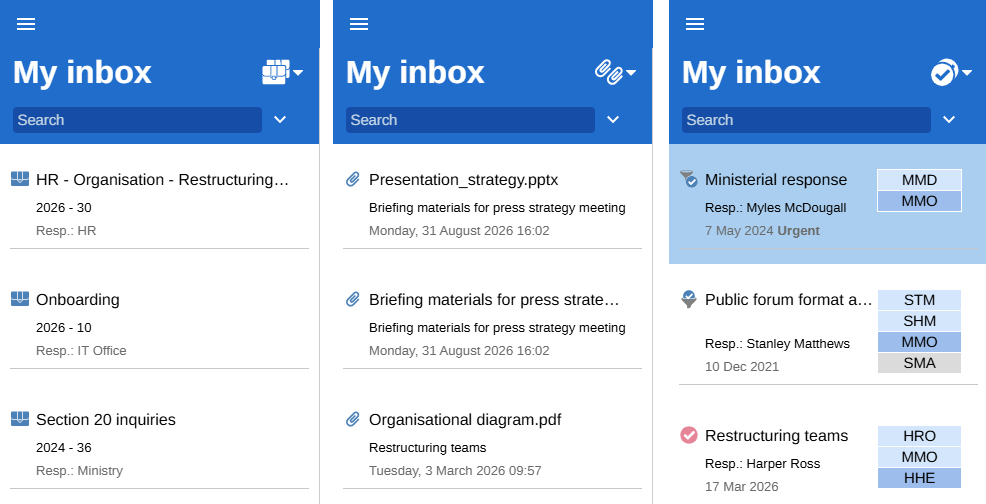This screenshot has height=504, width=986.
Task: Open the briefcase cases view selector
Action: pos(282,72)
